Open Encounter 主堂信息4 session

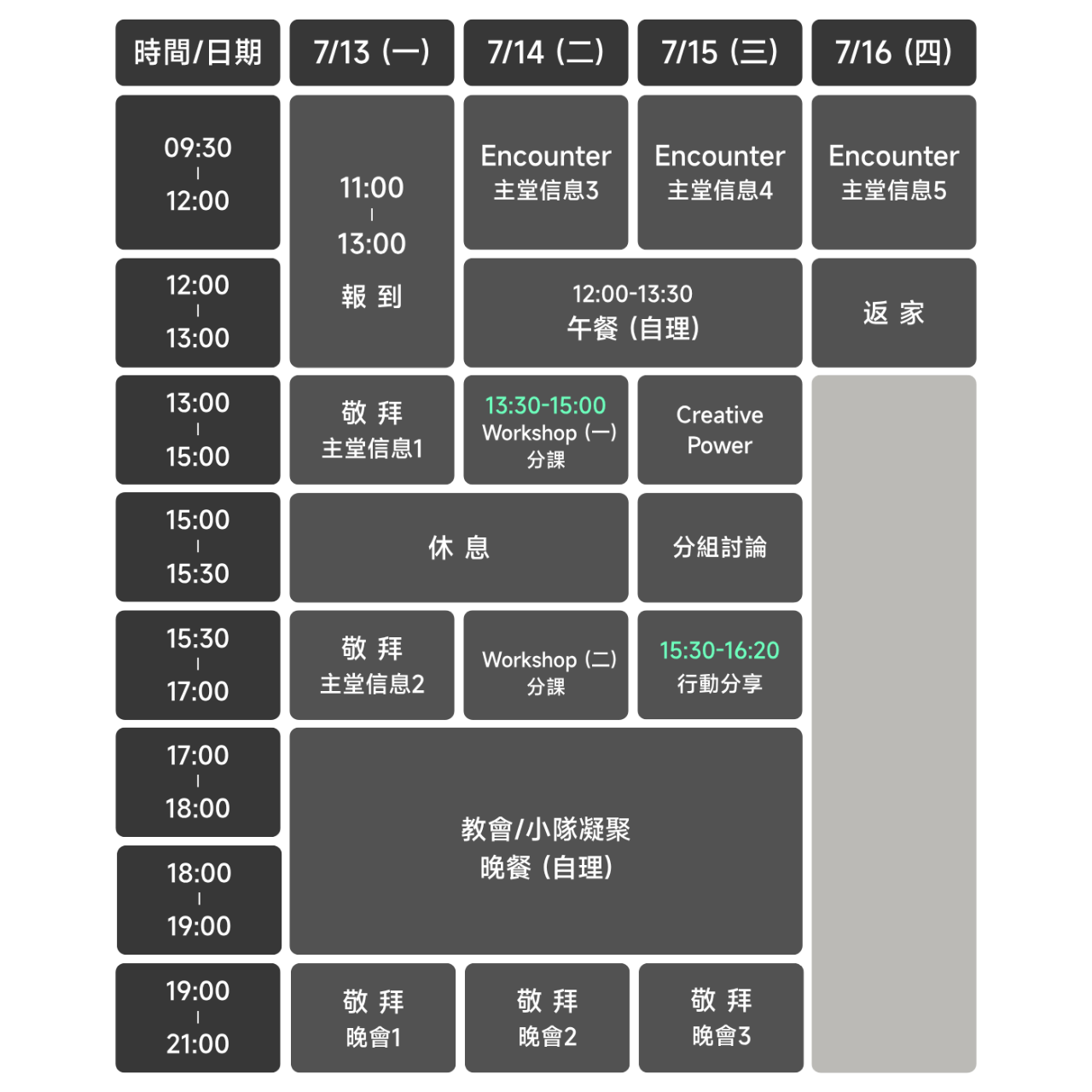click(x=720, y=172)
